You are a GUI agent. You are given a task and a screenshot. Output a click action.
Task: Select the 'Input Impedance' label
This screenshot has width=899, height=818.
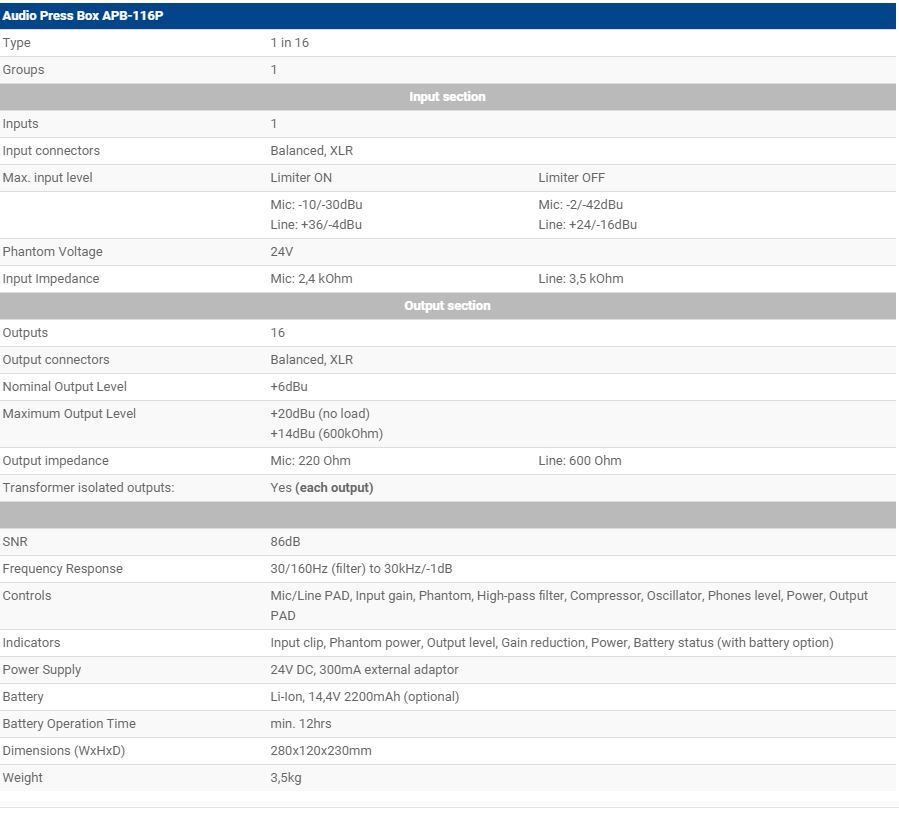point(51,279)
